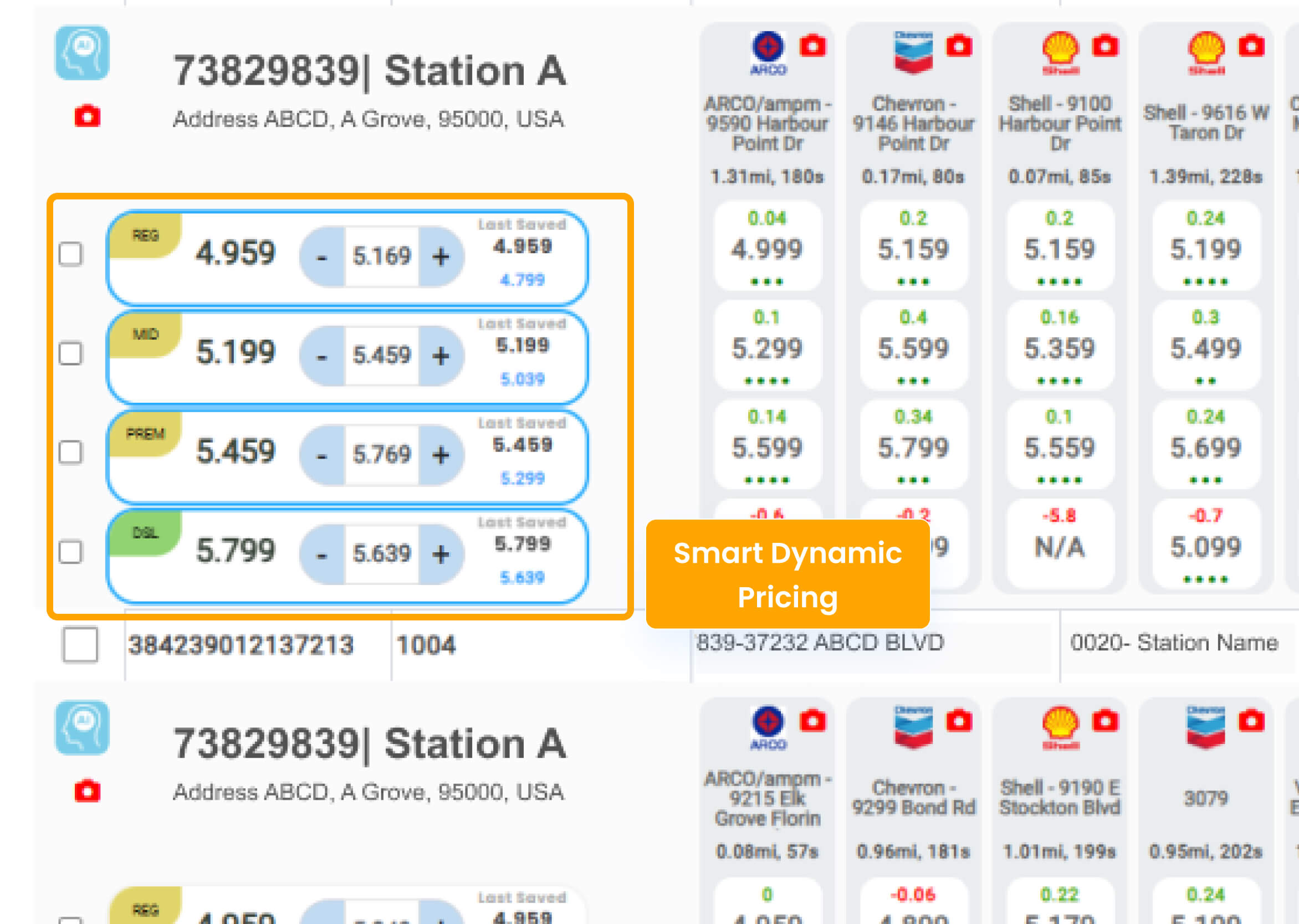Click camera icon on ARCO Harbour Point card

pyautogui.click(x=812, y=46)
